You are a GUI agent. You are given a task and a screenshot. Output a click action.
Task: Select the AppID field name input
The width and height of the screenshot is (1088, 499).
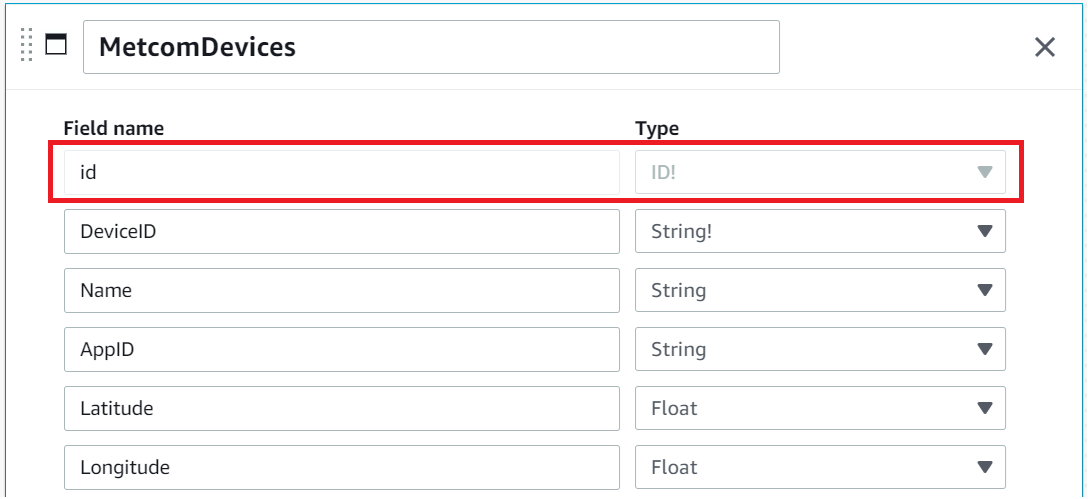341,349
